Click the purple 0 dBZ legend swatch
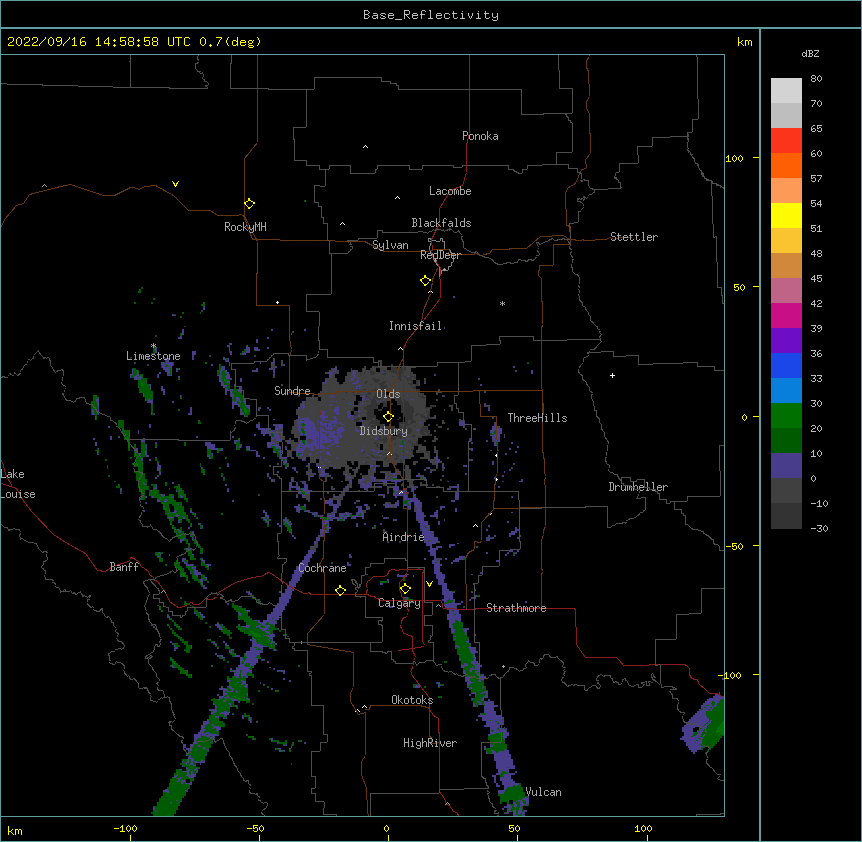 click(786, 466)
